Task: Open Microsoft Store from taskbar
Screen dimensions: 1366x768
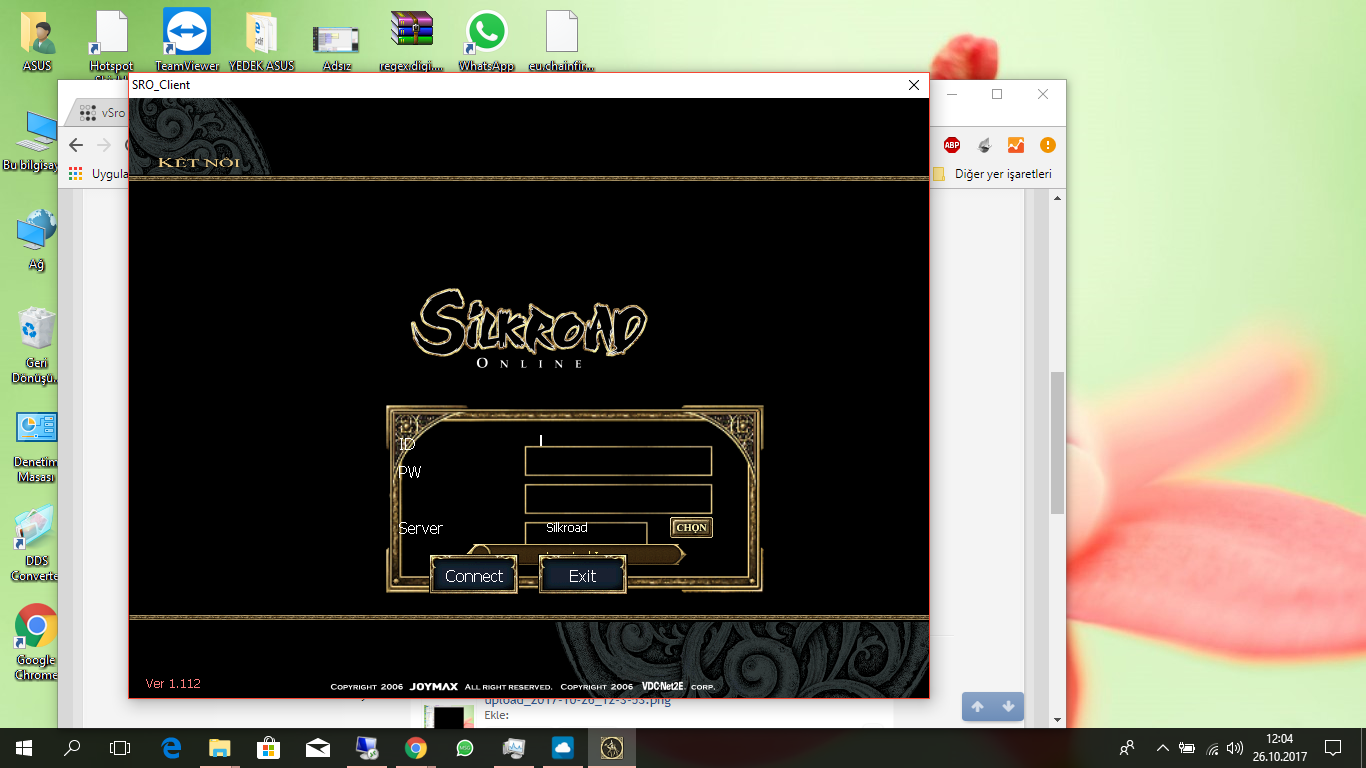Action: coord(268,747)
